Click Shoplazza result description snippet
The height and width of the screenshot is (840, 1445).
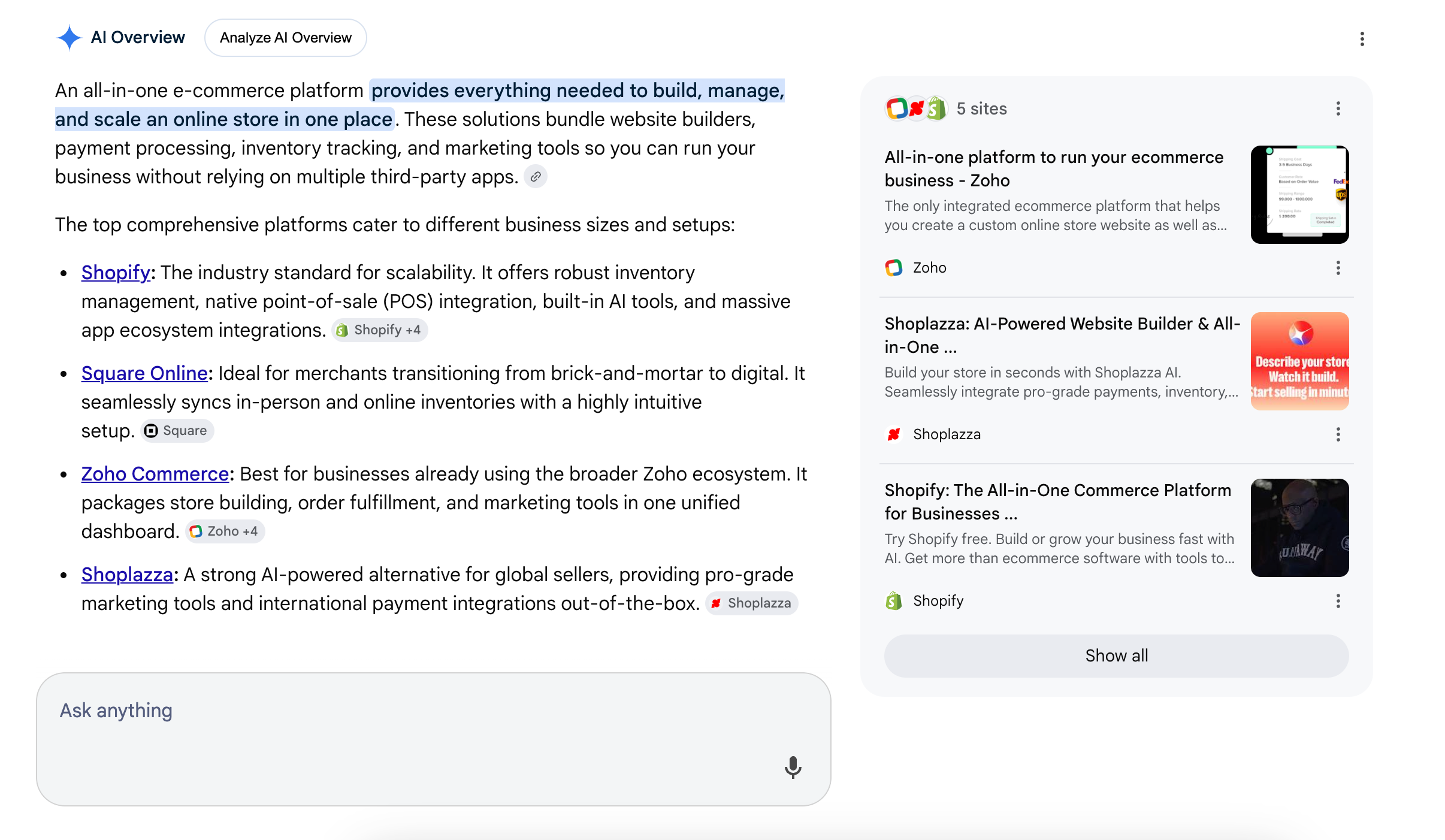(x=1062, y=382)
